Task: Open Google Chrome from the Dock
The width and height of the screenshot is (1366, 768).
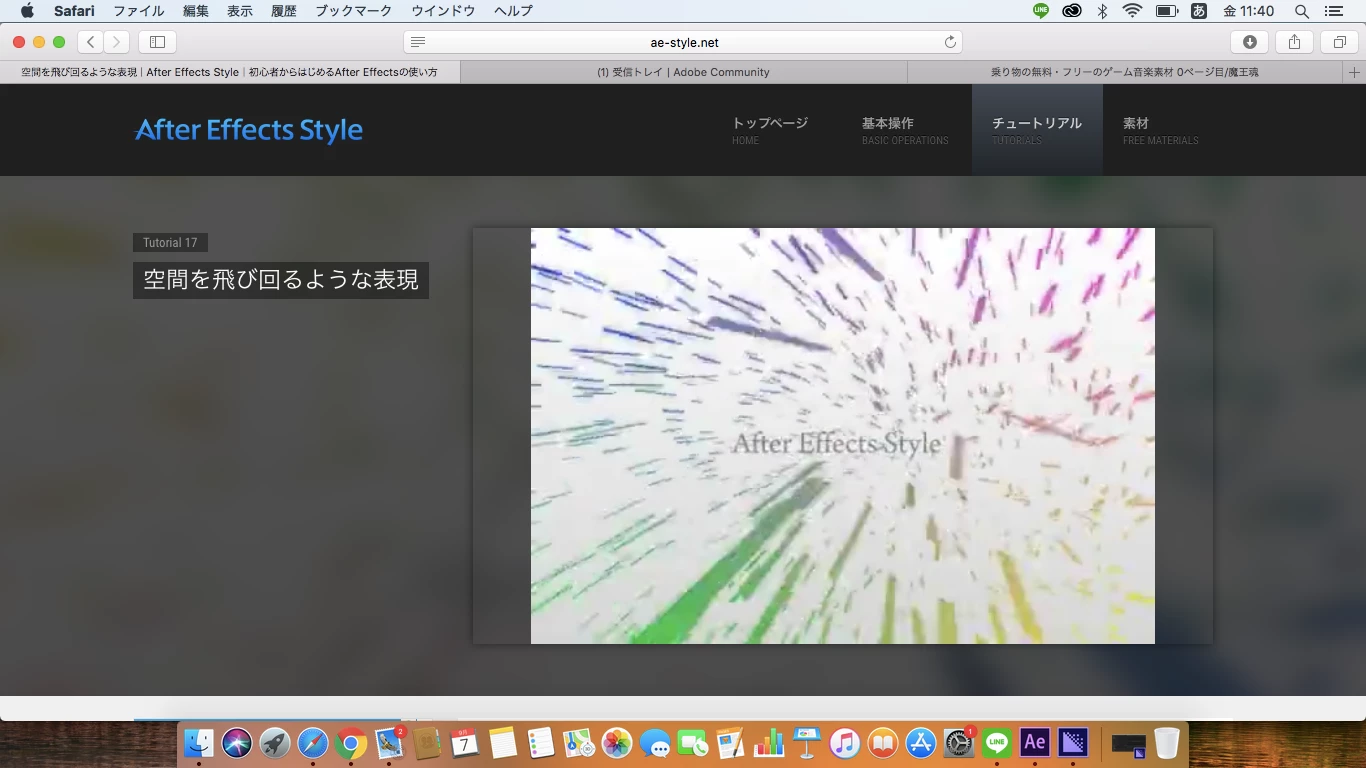Action: (351, 743)
